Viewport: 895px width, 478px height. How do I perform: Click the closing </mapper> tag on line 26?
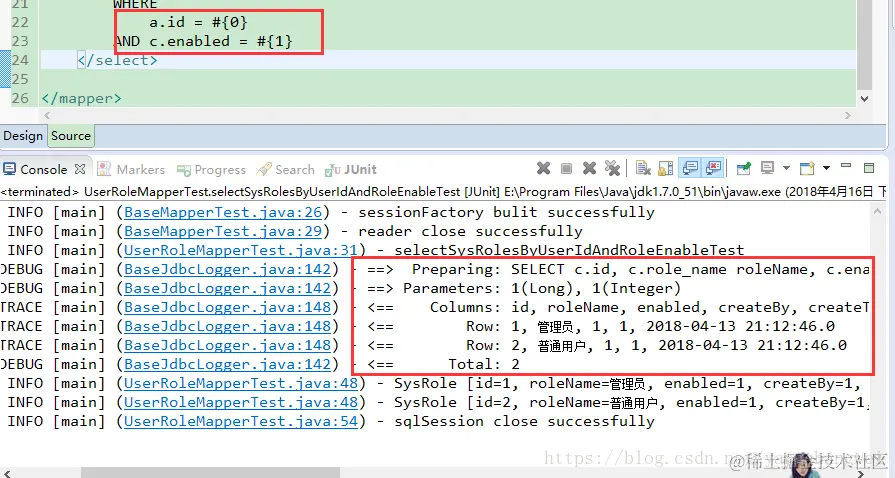[81, 98]
